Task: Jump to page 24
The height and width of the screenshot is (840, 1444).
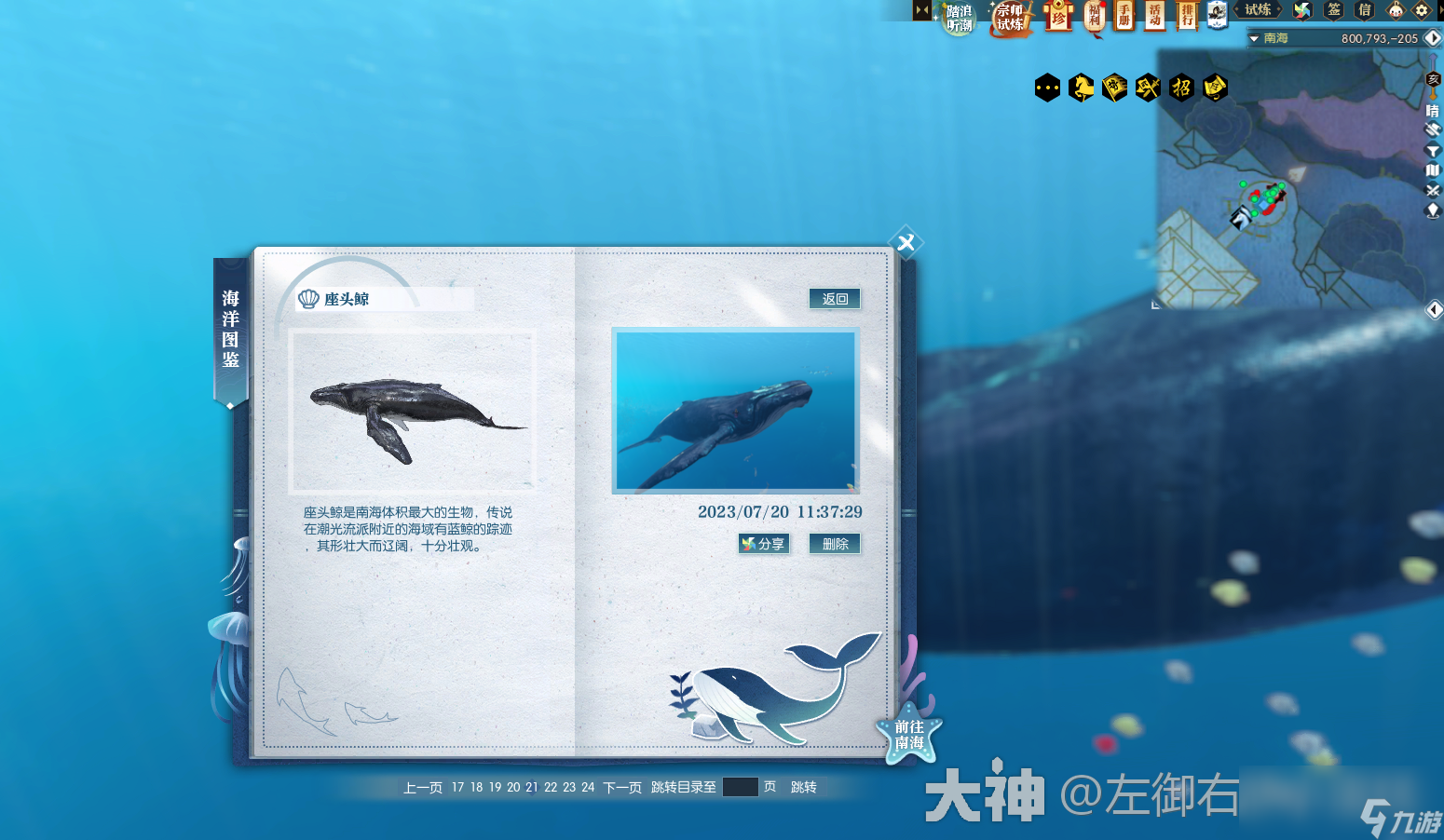Action: tap(588, 788)
